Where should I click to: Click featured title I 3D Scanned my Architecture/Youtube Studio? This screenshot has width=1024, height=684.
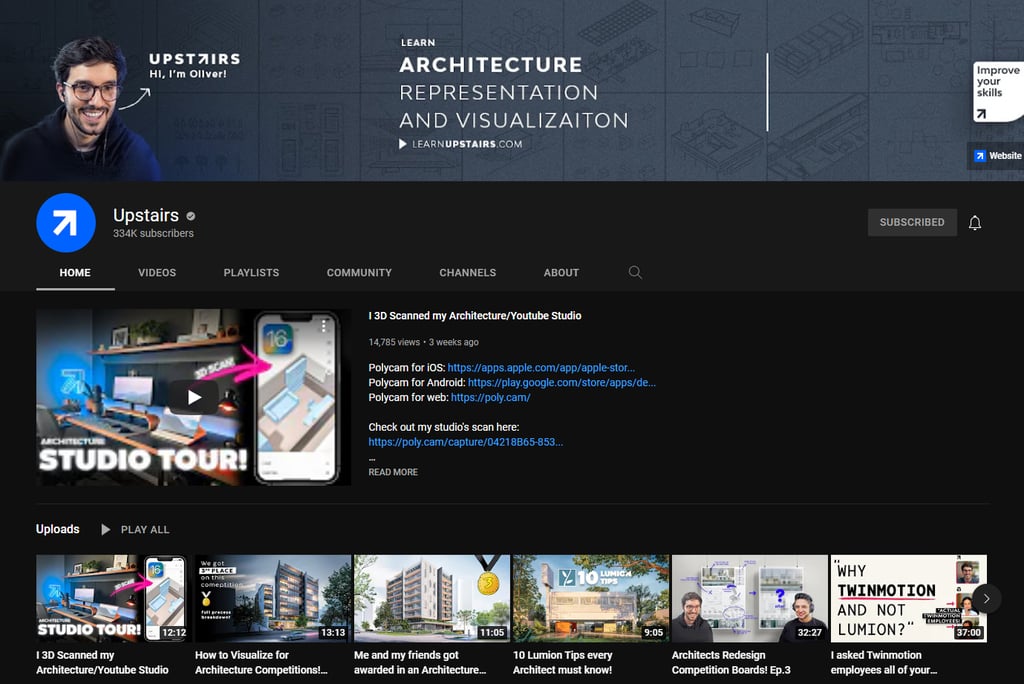point(475,316)
